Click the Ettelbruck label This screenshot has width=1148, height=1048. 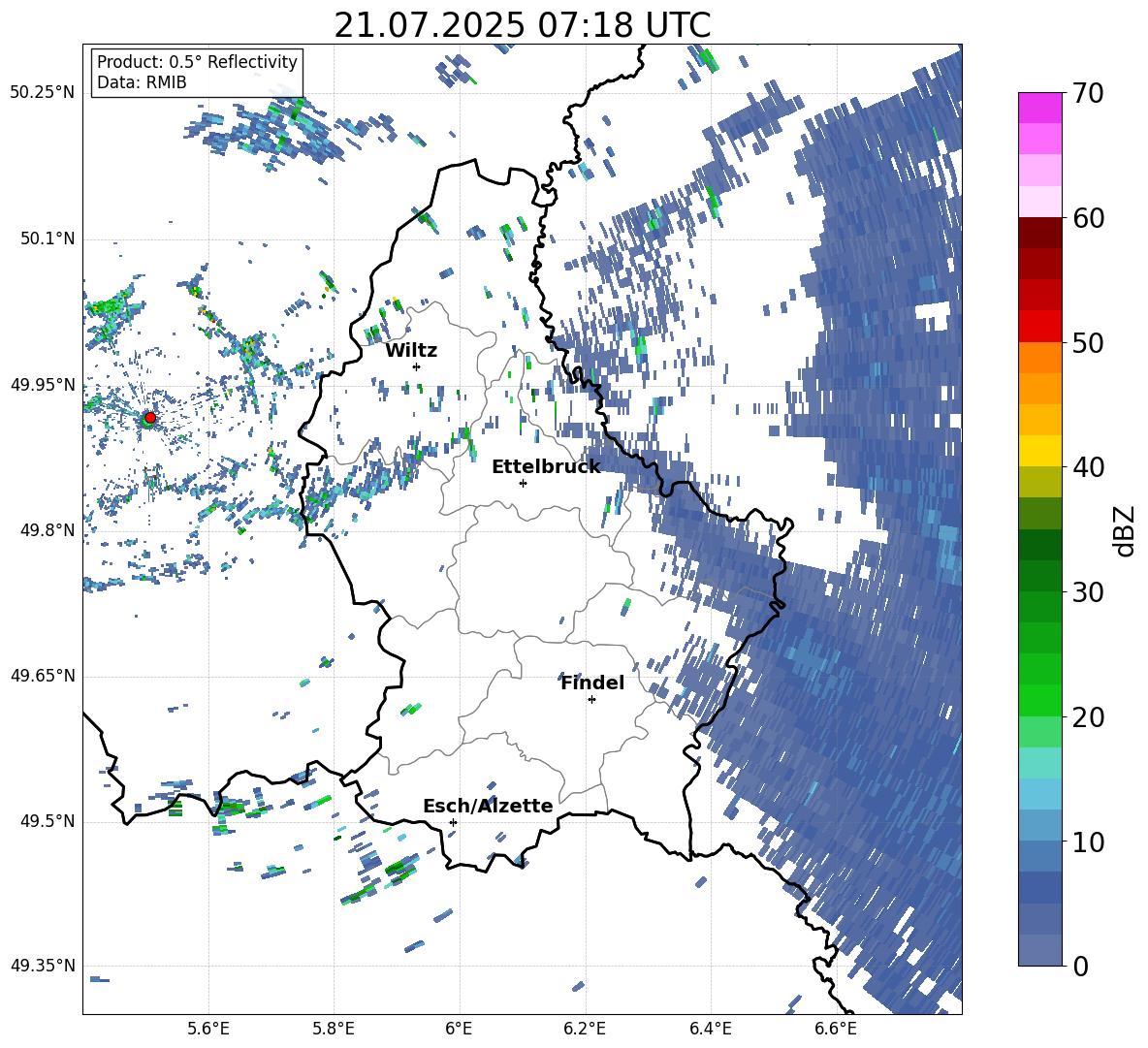click(546, 467)
